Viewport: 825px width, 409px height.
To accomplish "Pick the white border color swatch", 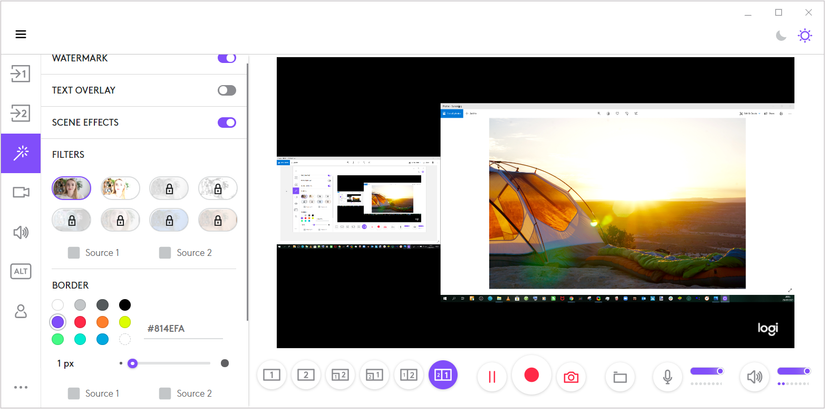I will (57, 305).
